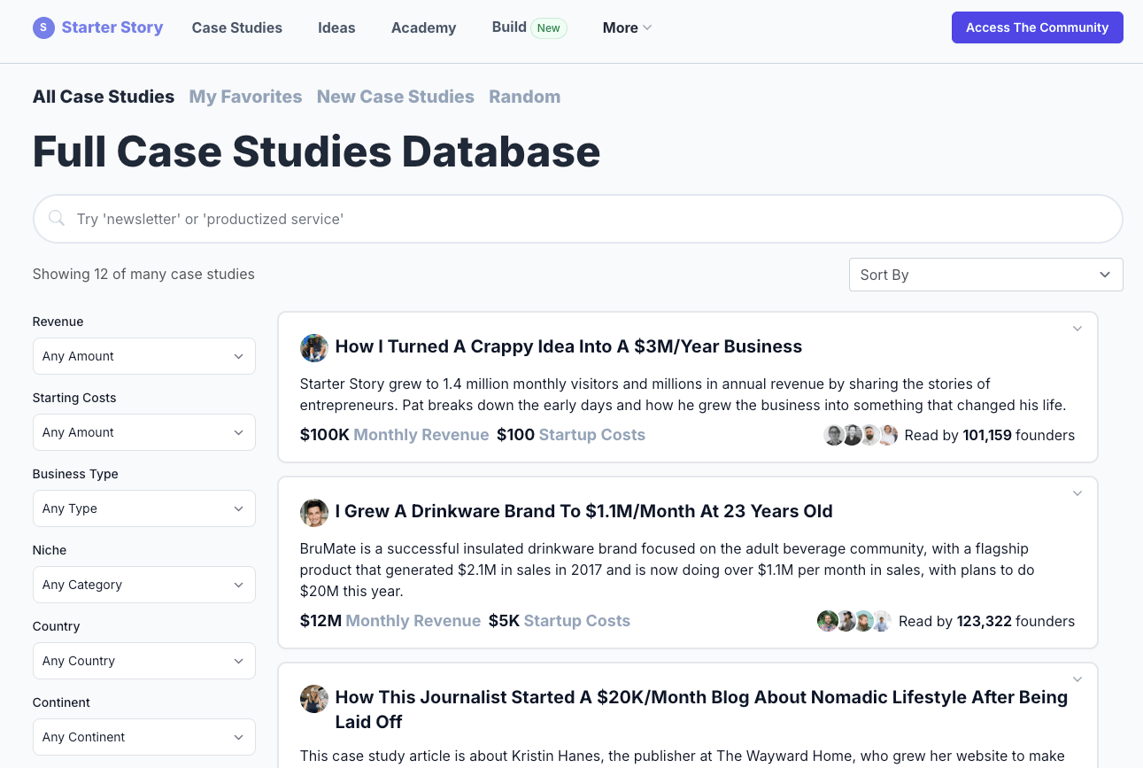Go to Case Studies in top navigation
This screenshot has width=1143, height=768.
point(237,28)
